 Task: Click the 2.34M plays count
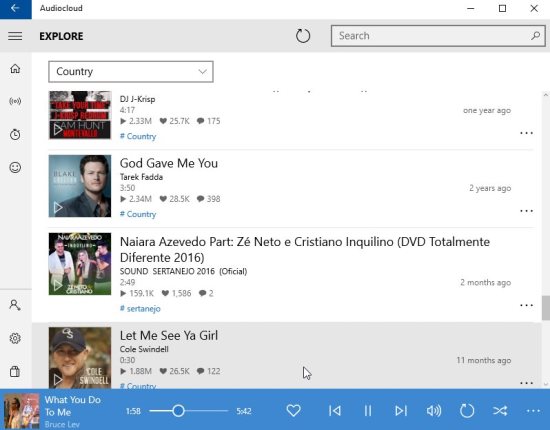pyautogui.click(x=136, y=199)
